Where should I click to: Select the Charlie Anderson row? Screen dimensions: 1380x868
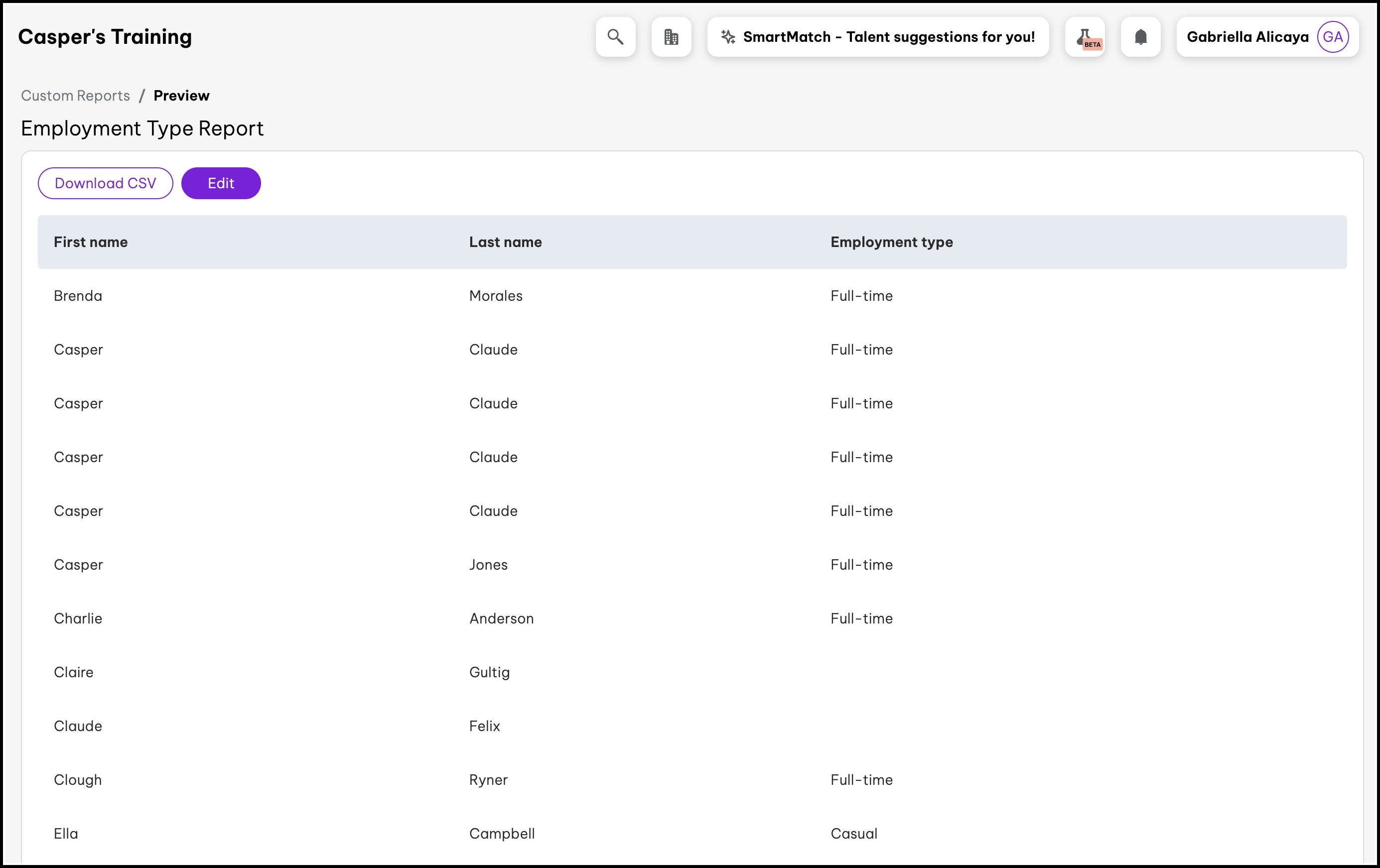78,618
